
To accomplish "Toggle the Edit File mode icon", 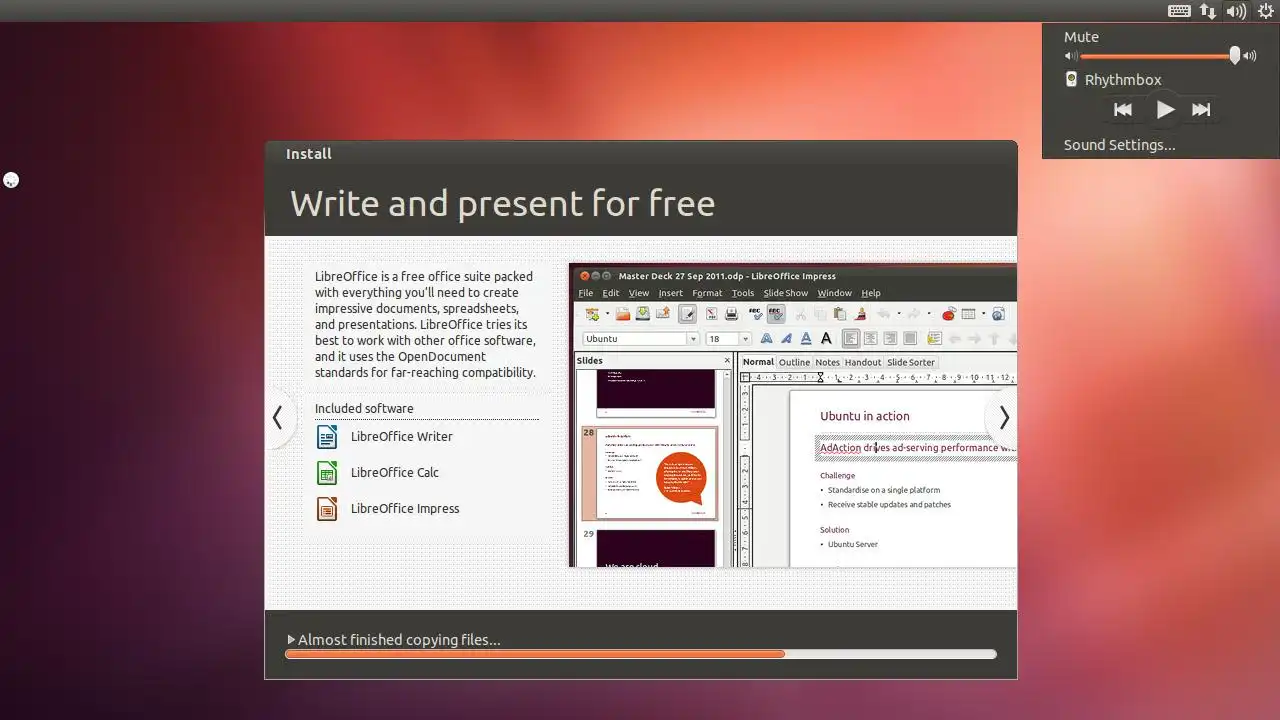I will (x=687, y=314).
